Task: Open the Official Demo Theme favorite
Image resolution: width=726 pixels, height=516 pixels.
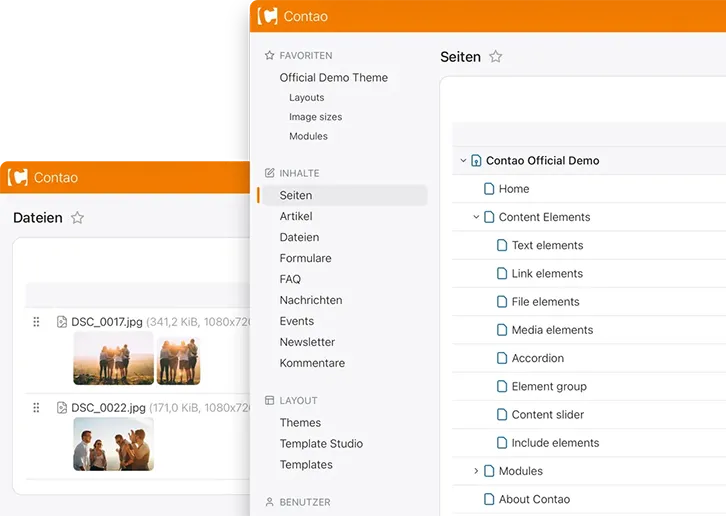Action: 334,77
